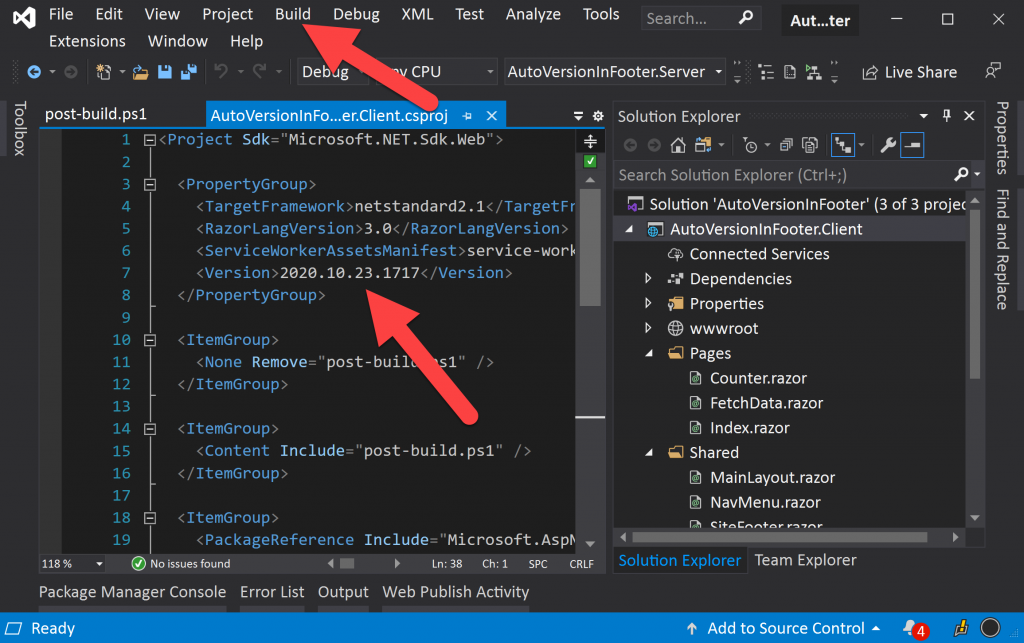The height and width of the screenshot is (643, 1024).
Task: Expand the Properties node in Solution Explorer
Action: [x=648, y=304]
